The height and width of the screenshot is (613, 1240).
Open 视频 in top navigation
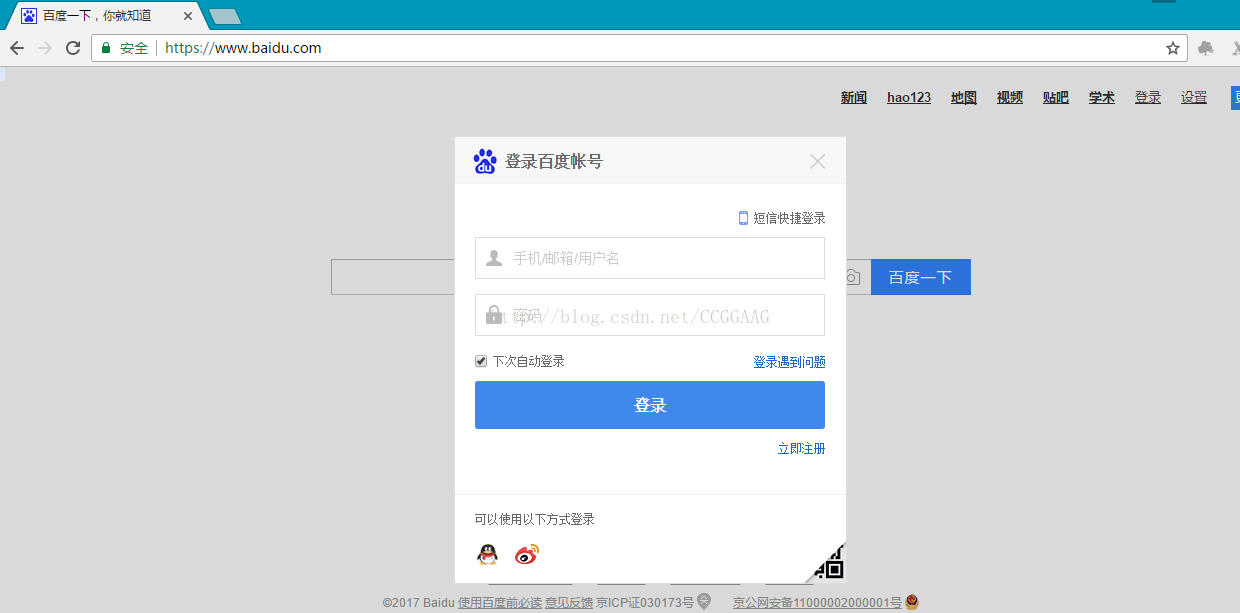point(1010,97)
